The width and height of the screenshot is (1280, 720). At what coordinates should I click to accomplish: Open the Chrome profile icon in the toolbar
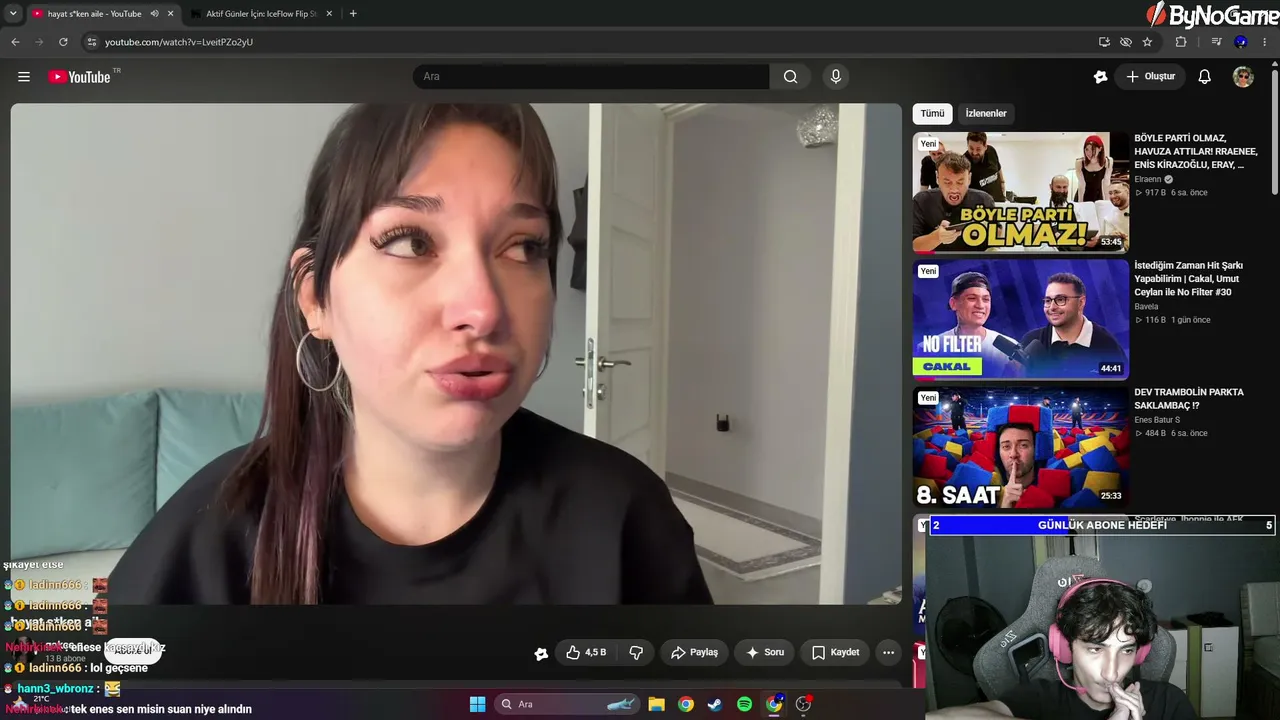tap(1241, 42)
